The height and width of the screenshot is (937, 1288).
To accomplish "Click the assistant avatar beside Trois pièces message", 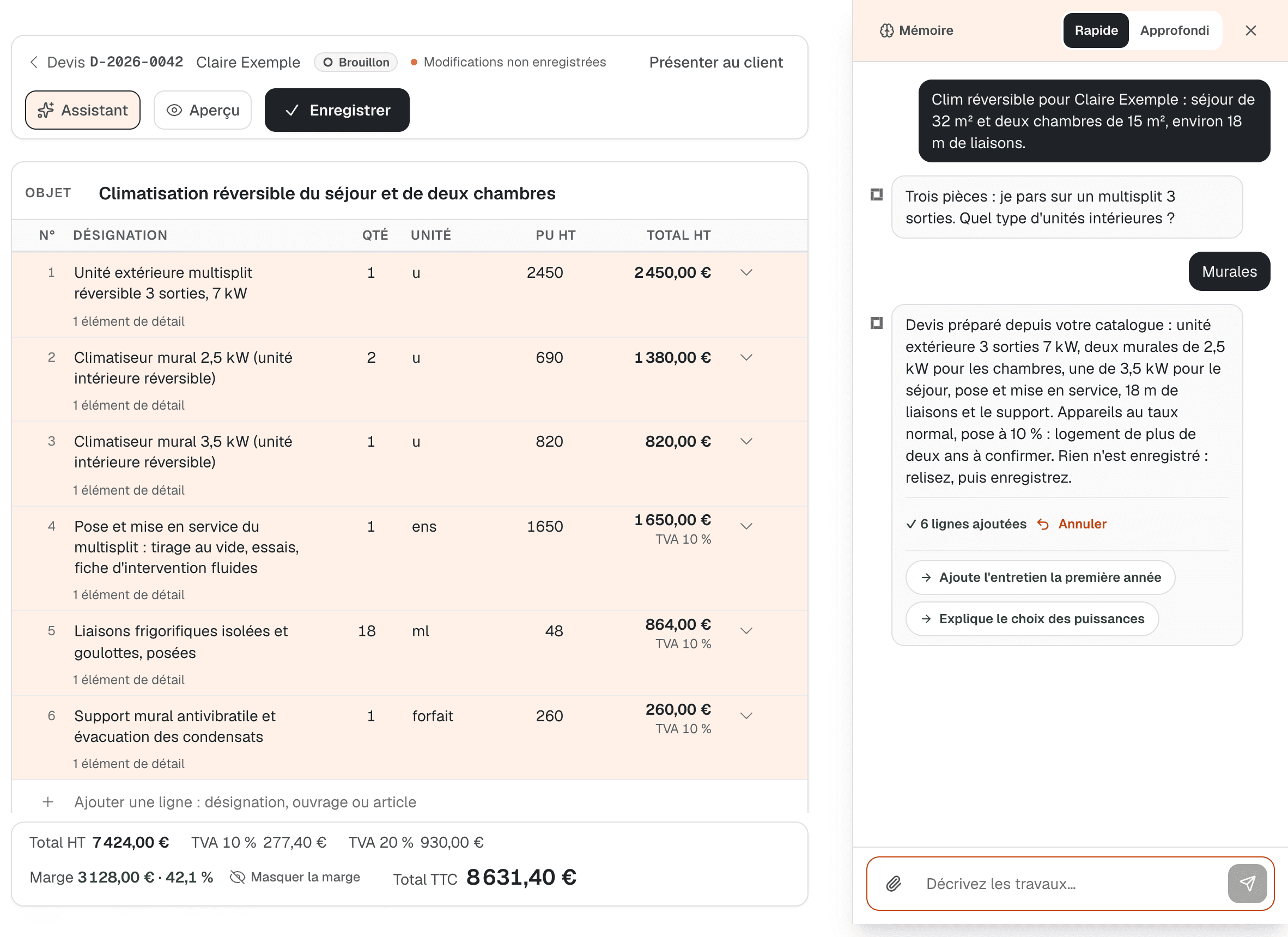I will pos(876,195).
